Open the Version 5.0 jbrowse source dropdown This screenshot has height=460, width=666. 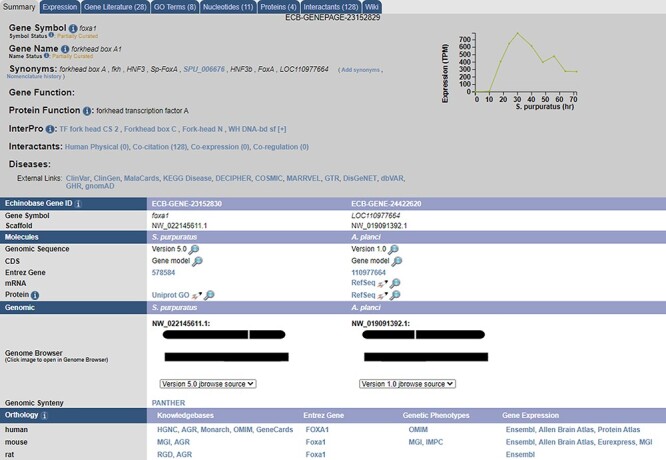coord(208,383)
